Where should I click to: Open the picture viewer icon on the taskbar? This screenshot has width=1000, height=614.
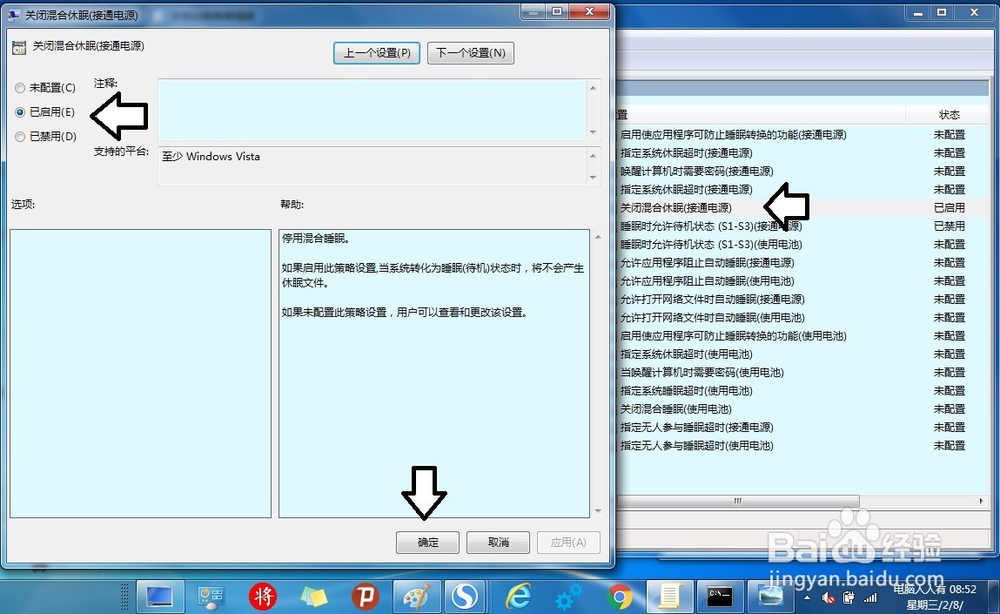click(x=770, y=597)
